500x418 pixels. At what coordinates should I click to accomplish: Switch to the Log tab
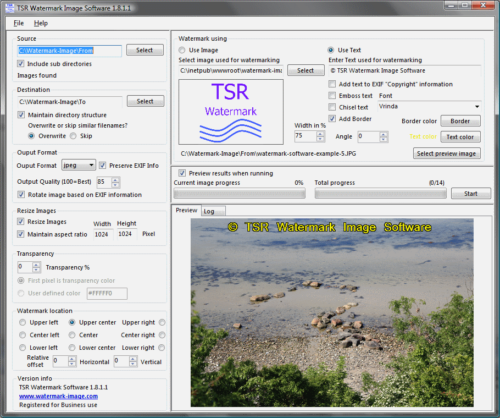pyautogui.click(x=214, y=211)
